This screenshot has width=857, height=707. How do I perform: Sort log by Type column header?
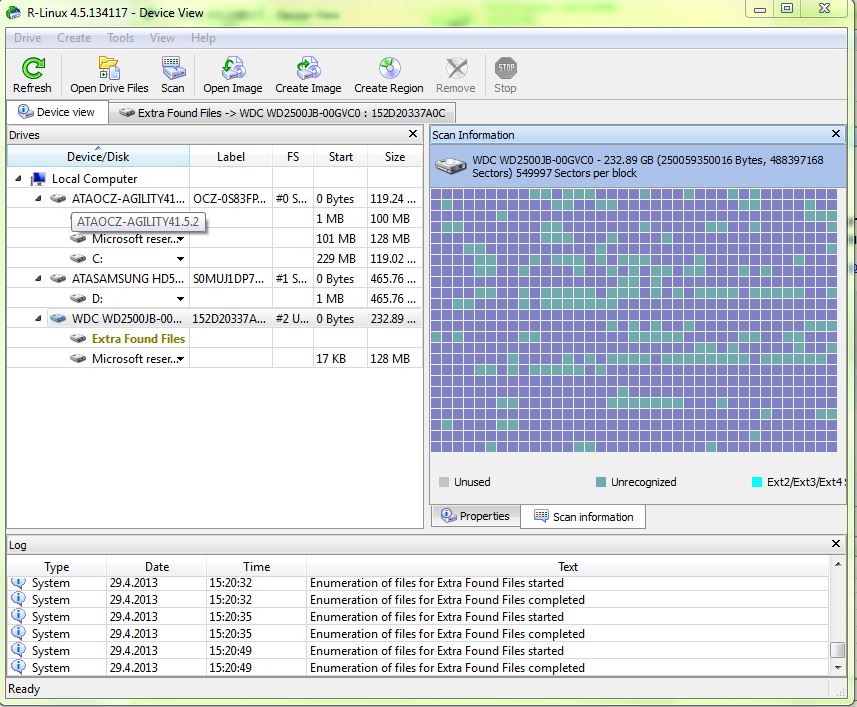pos(57,567)
